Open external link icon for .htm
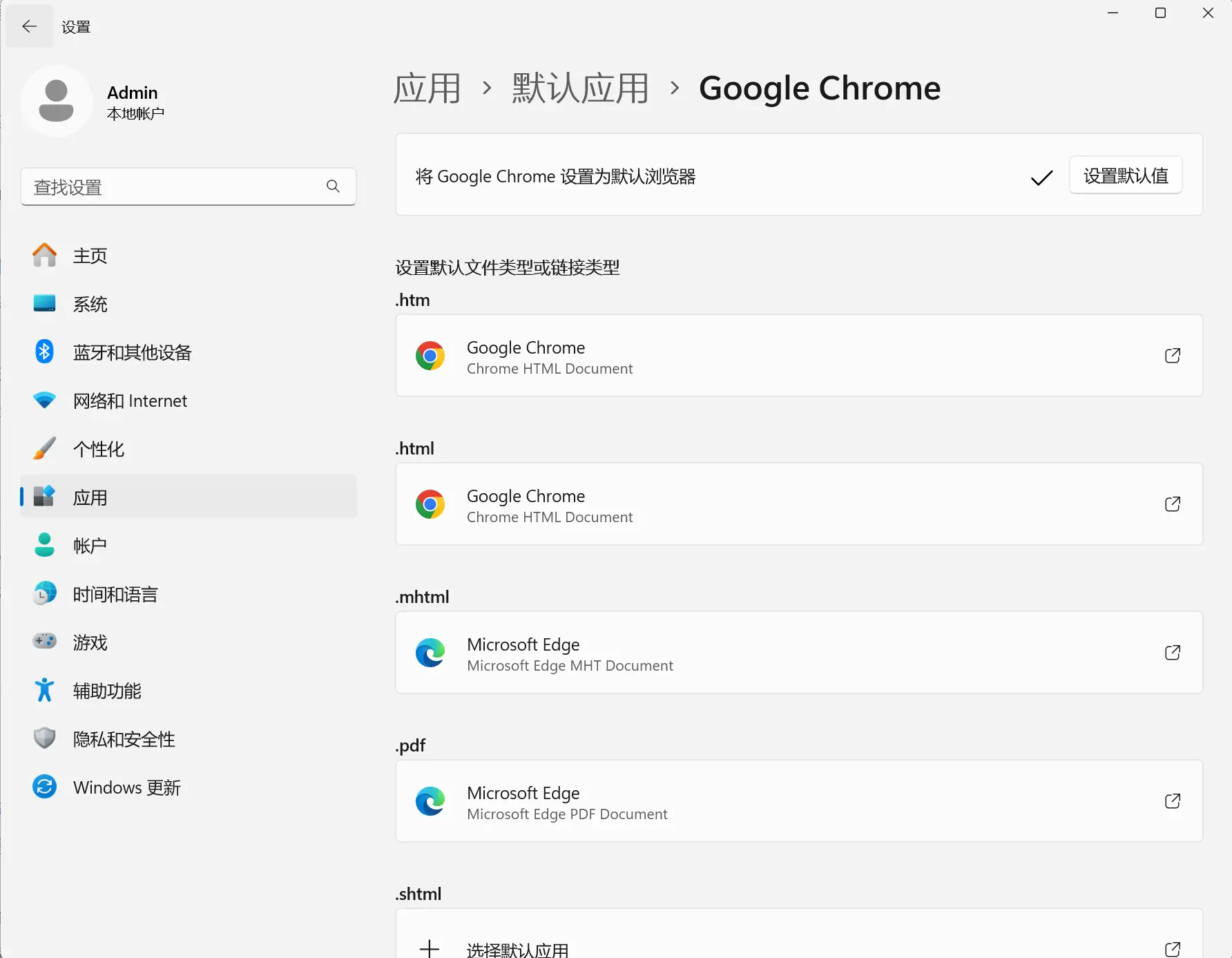The height and width of the screenshot is (958, 1232). point(1172,356)
